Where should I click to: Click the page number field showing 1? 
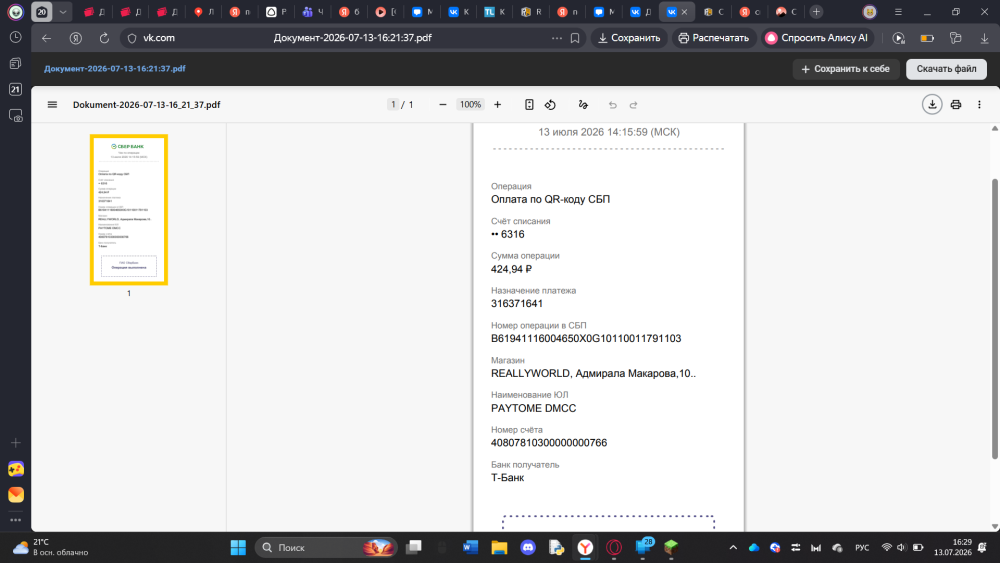point(393,105)
